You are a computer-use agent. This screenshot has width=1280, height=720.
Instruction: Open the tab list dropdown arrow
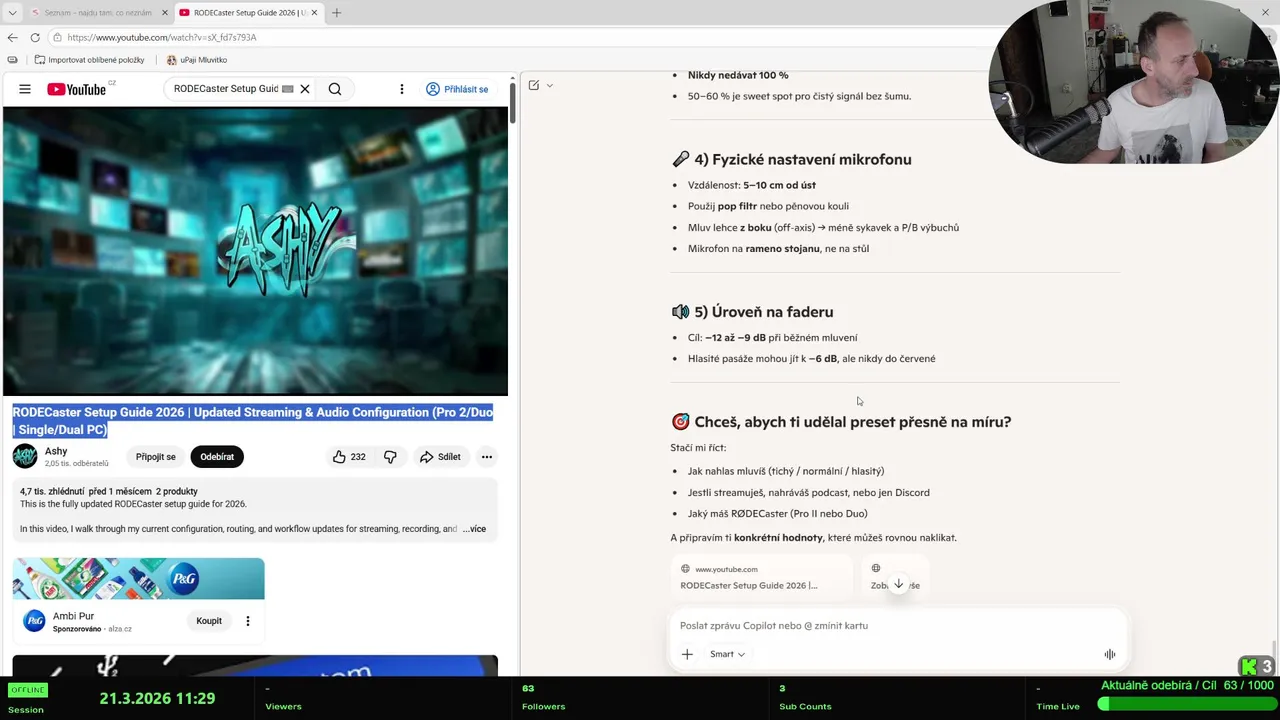tap(12, 13)
